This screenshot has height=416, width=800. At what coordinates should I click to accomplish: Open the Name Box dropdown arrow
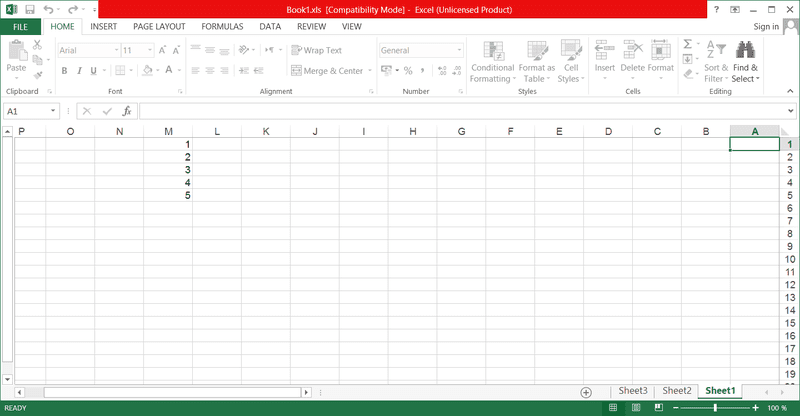[53, 111]
